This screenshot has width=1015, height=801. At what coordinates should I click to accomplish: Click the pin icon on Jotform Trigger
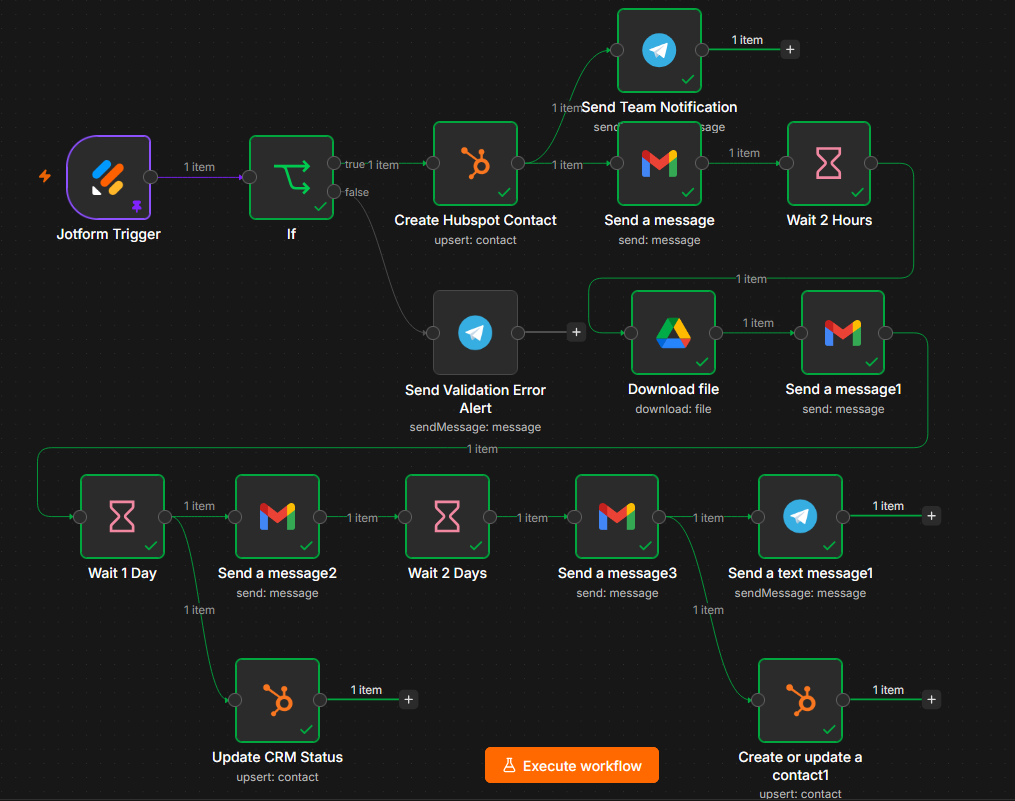[x=137, y=206]
